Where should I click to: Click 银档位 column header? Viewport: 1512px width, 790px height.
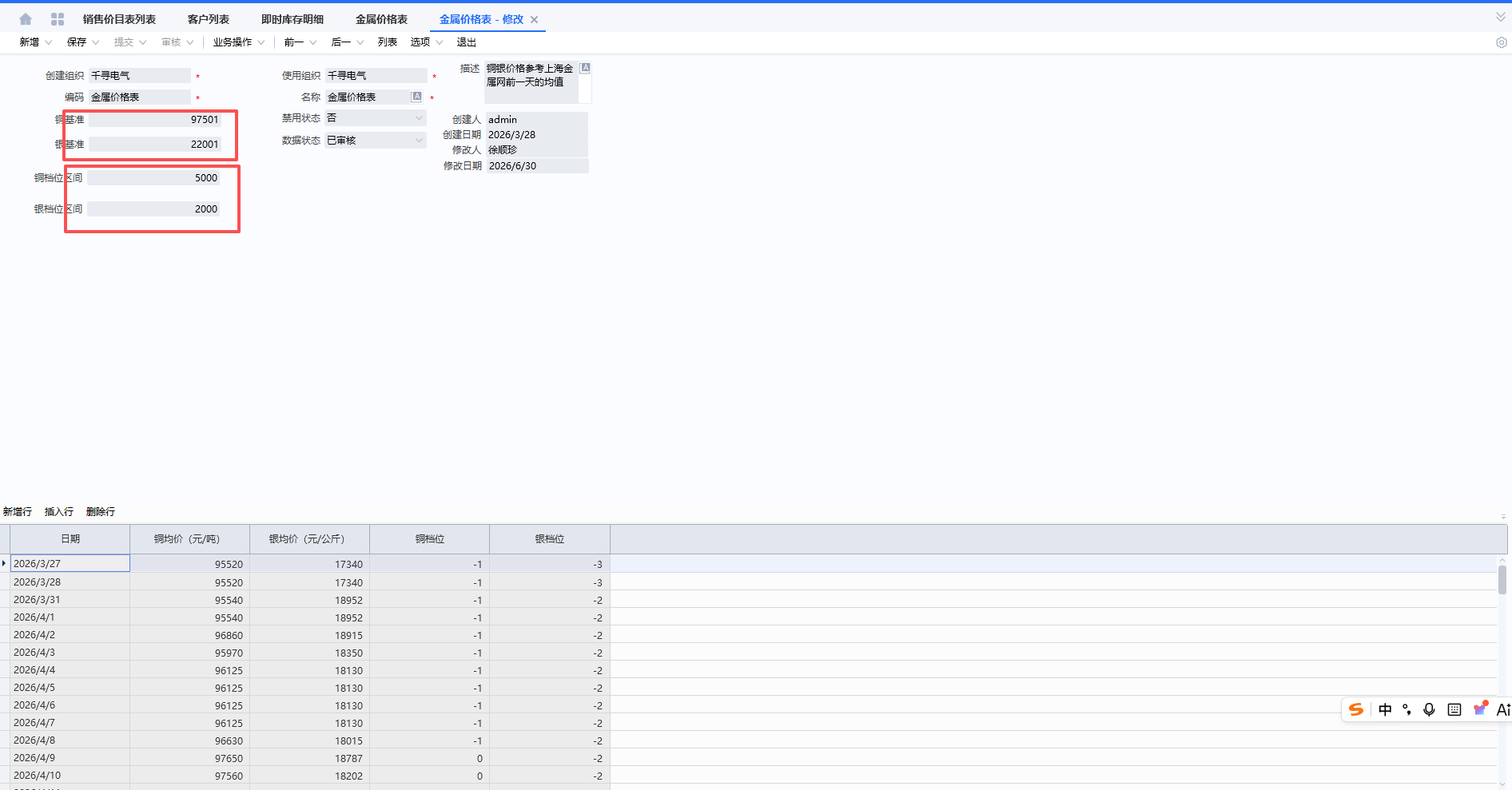(550, 539)
